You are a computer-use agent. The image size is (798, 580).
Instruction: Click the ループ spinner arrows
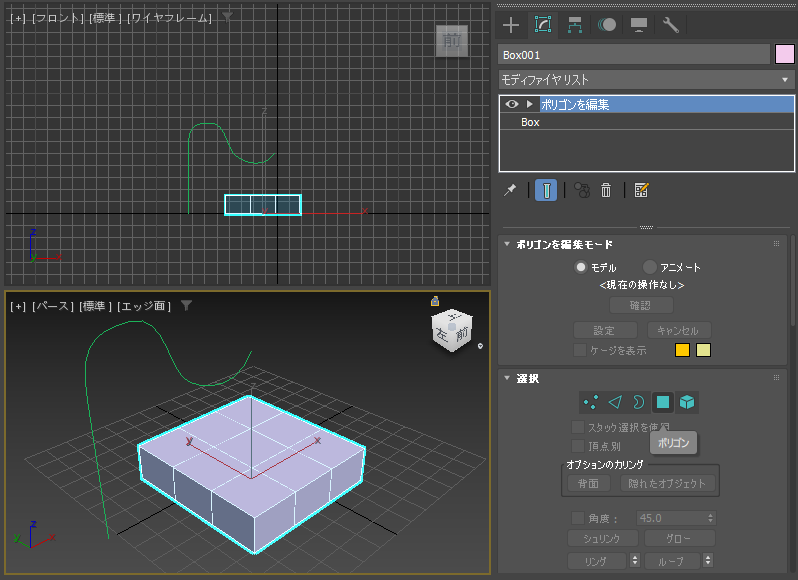(x=707, y=561)
